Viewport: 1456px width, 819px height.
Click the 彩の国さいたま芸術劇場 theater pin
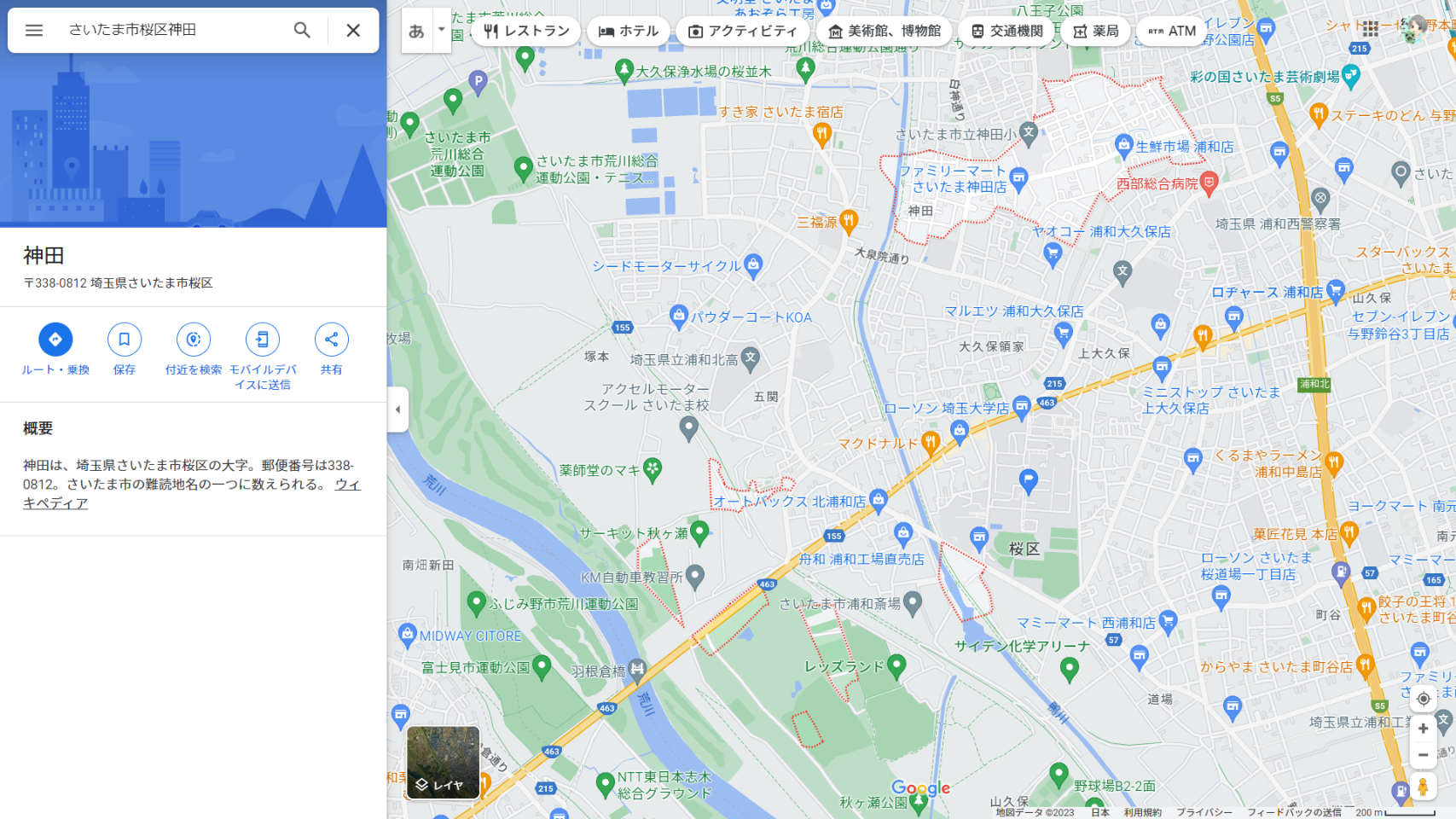click(1350, 76)
